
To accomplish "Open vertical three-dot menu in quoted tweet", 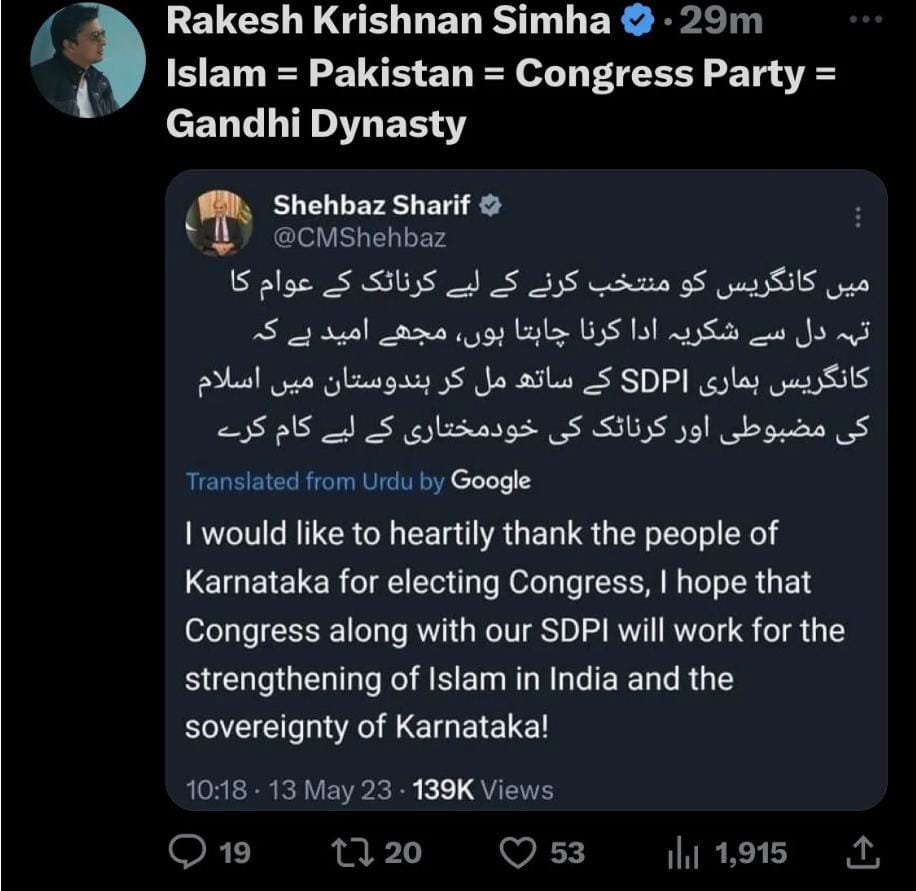I will 855,218.
